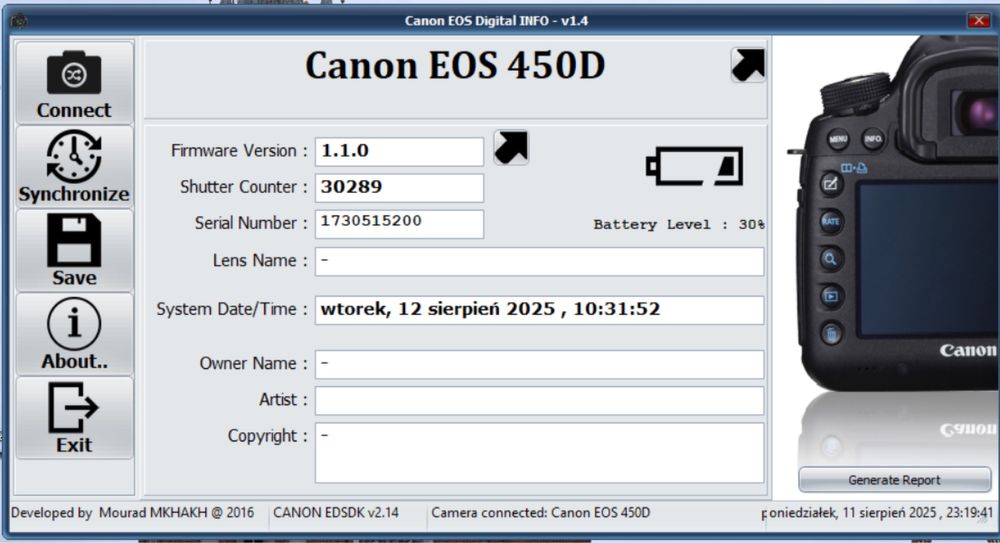Focus the Owner Name field
This screenshot has width=1000, height=543.
tap(539, 364)
